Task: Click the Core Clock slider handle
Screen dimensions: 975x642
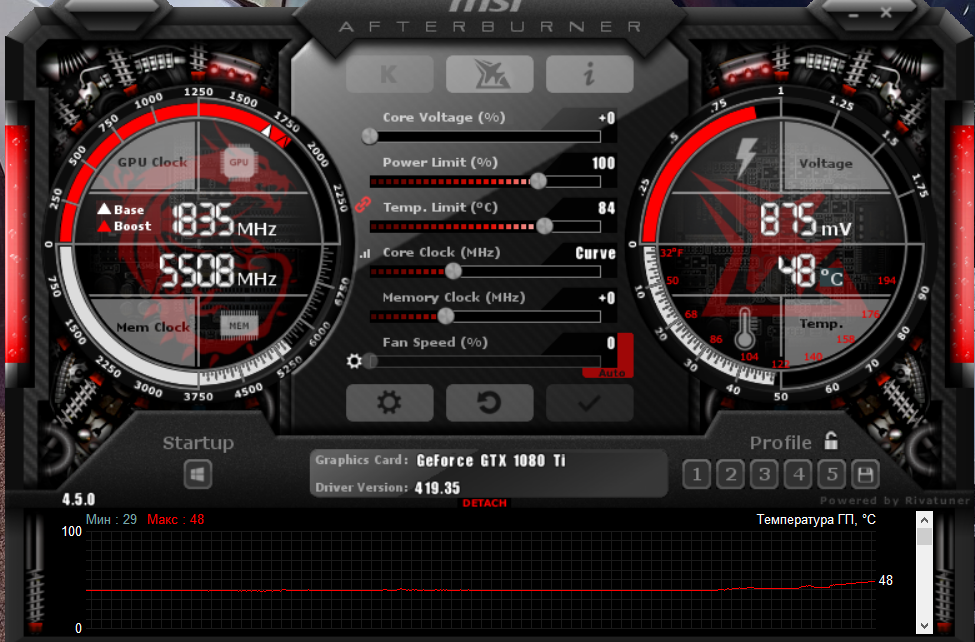Action: click(453, 271)
